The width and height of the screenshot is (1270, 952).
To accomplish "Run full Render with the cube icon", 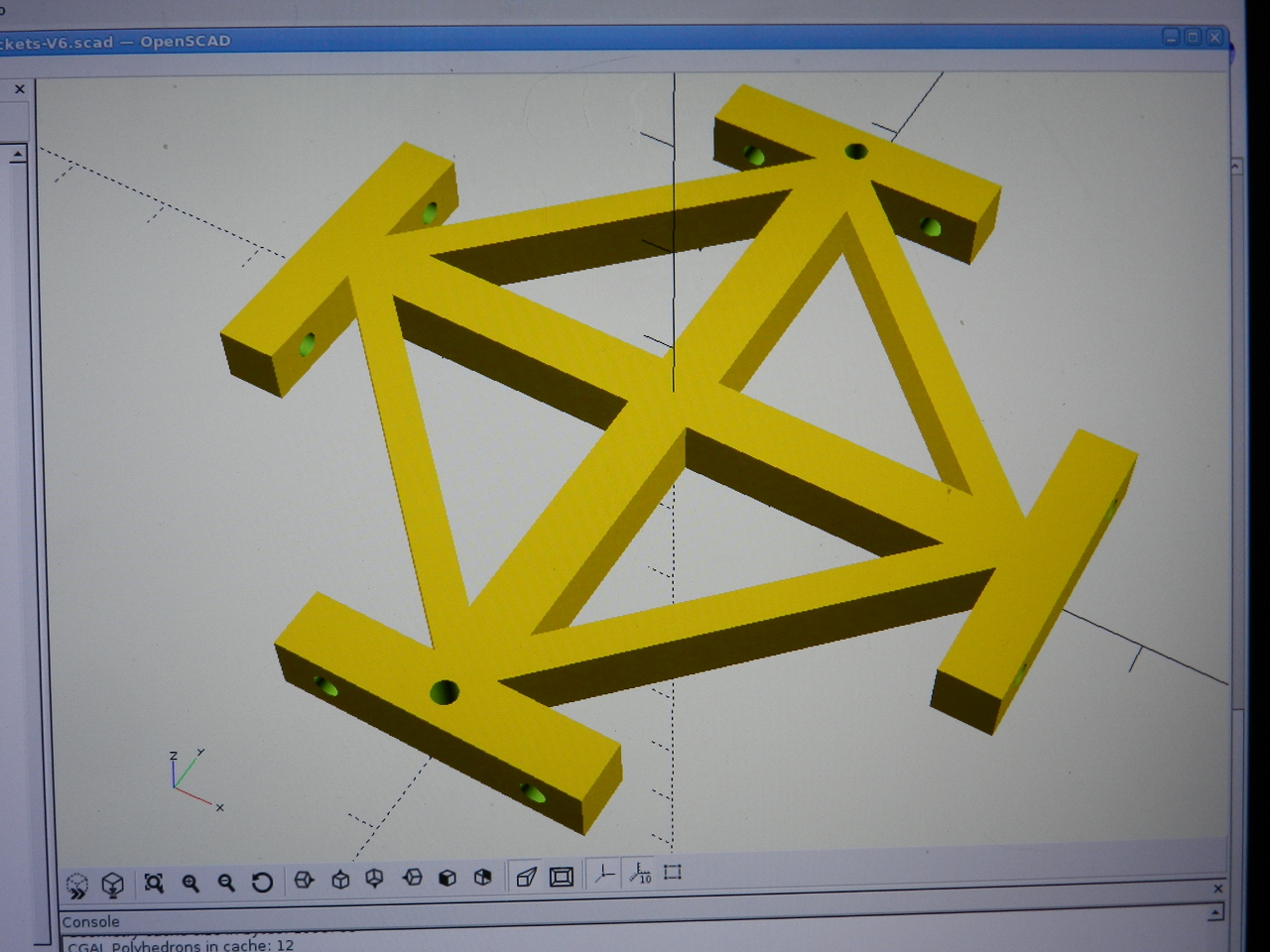I will pyautogui.click(x=113, y=884).
